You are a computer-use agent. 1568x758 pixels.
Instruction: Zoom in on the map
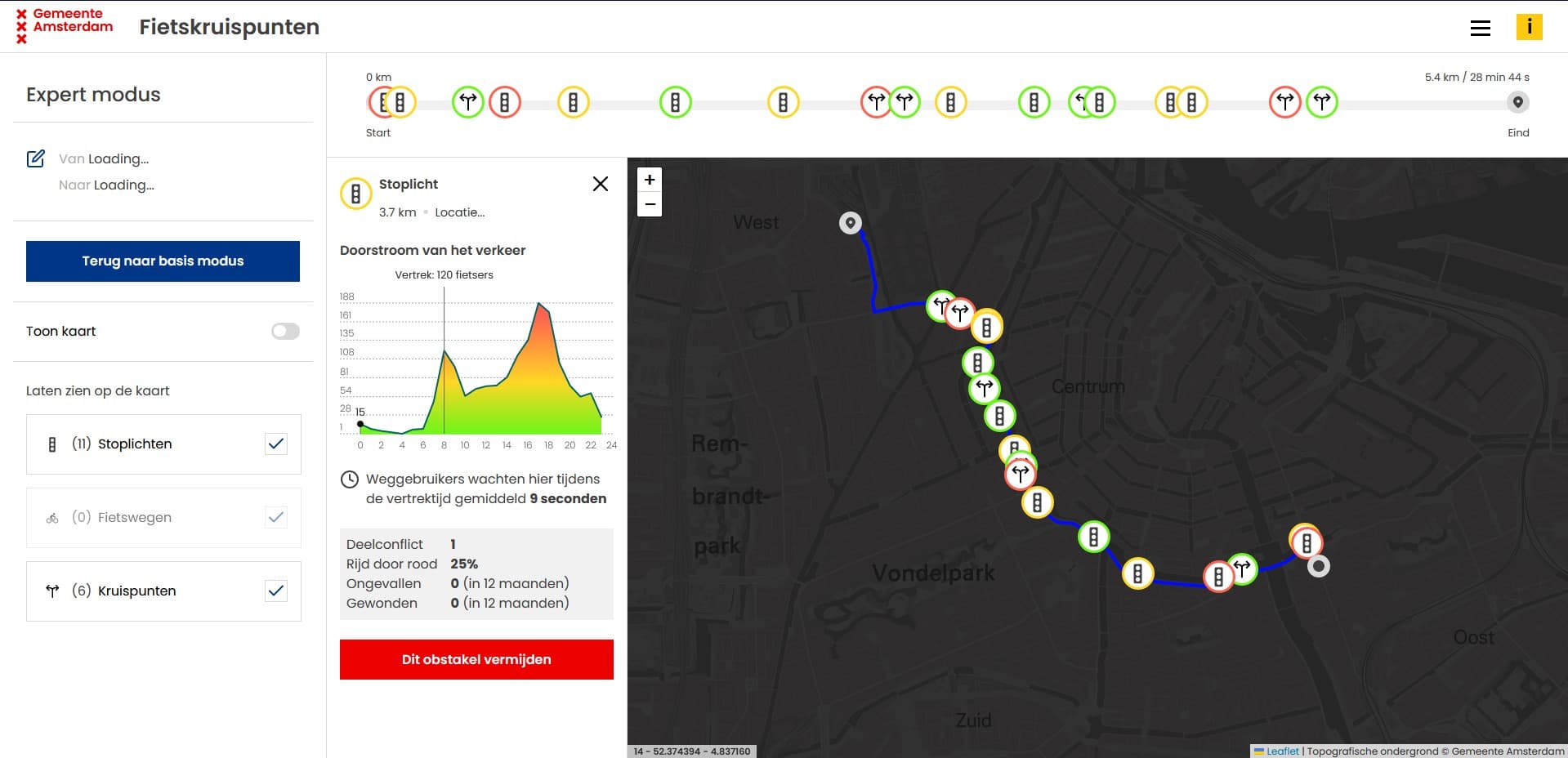pyautogui.click(x=650, y=180)
